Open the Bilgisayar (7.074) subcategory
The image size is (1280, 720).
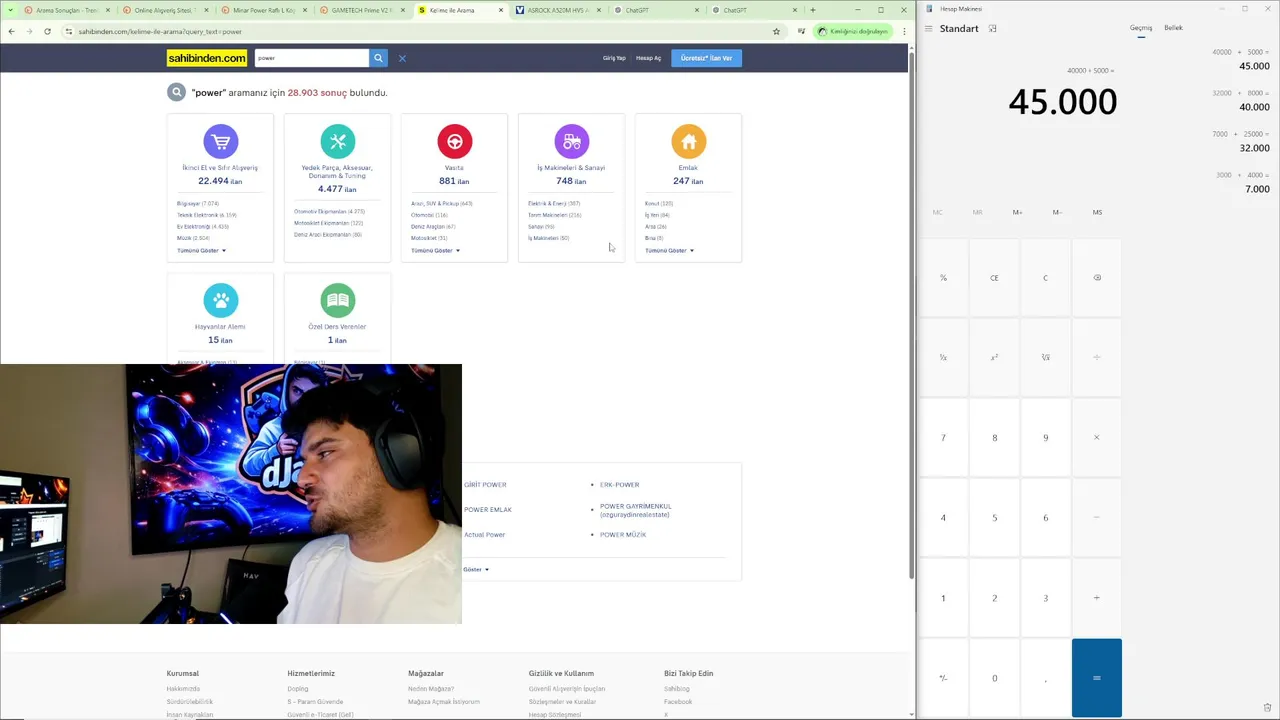pos(198,203)
